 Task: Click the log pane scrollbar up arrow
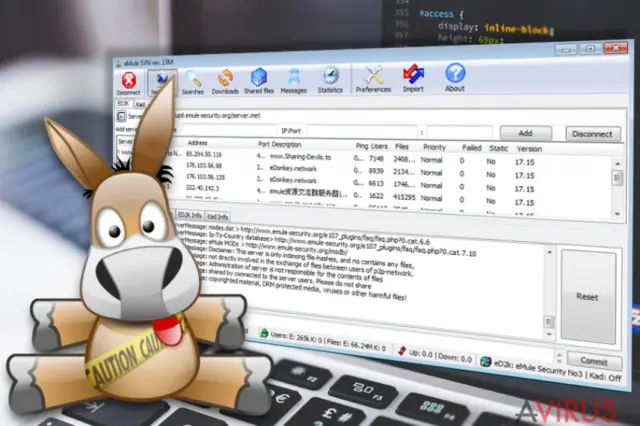point(549,253)
